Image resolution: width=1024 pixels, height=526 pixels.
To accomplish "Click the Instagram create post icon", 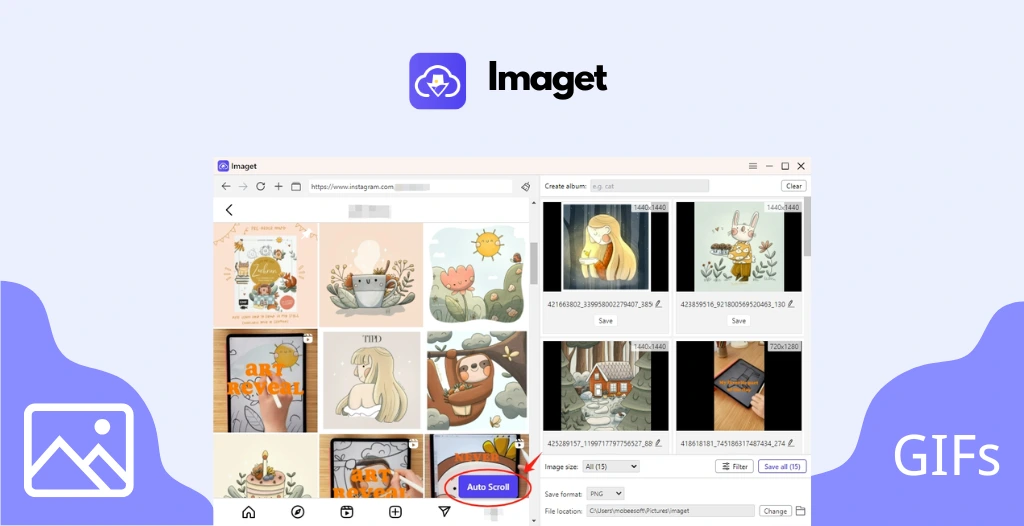I will pos(395,512).
